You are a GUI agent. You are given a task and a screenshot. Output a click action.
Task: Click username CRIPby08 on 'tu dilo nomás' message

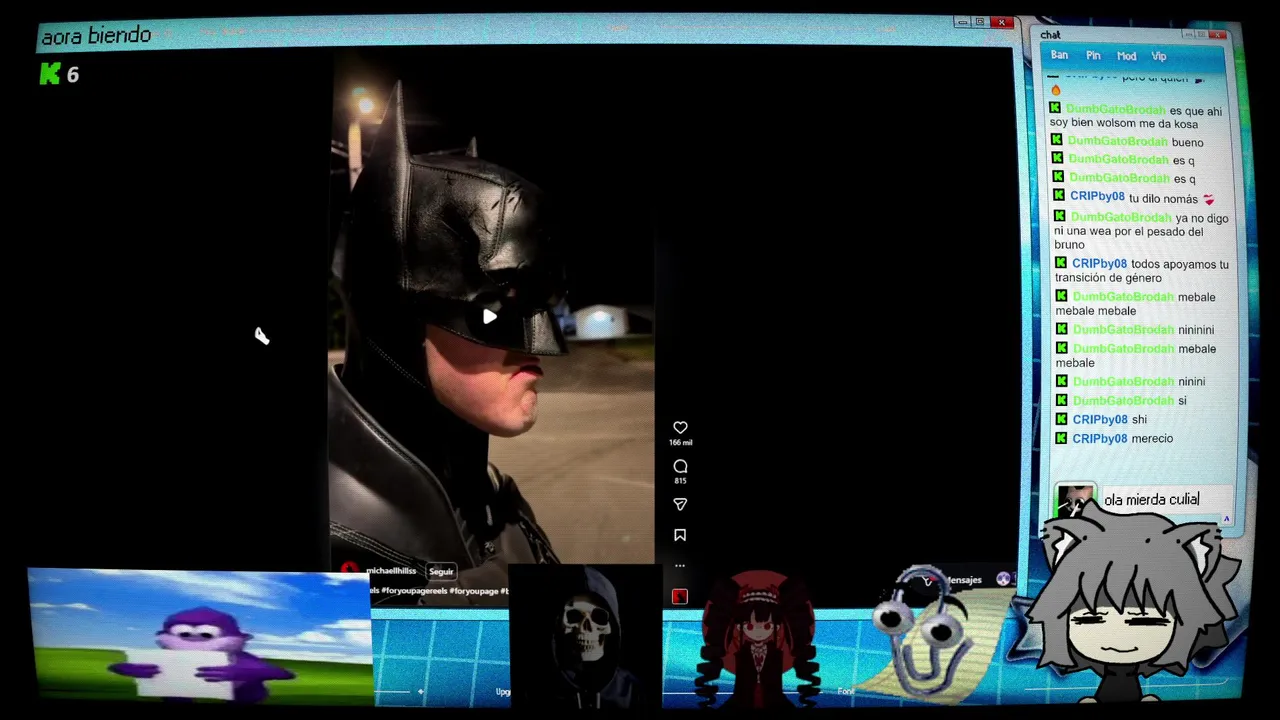coord(1097,197)
